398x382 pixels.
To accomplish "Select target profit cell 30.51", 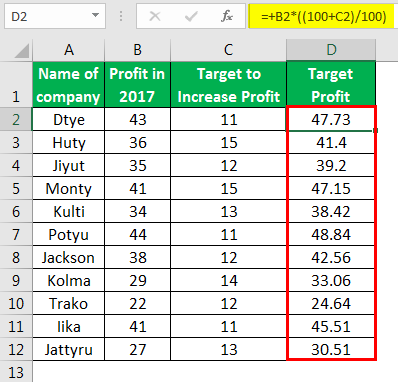I will tap(331, 349).
